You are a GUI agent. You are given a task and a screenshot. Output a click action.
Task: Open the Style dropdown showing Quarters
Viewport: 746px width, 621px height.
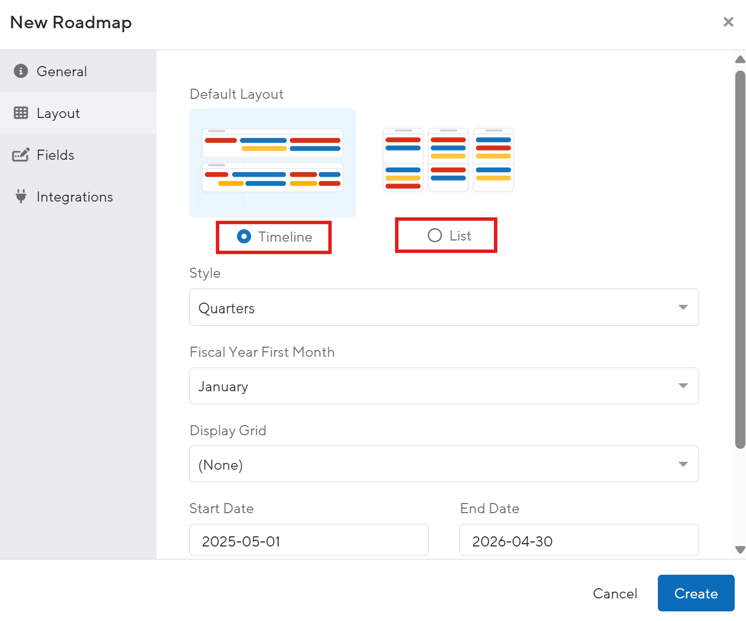pyautogui.click(x=443, y=308)
